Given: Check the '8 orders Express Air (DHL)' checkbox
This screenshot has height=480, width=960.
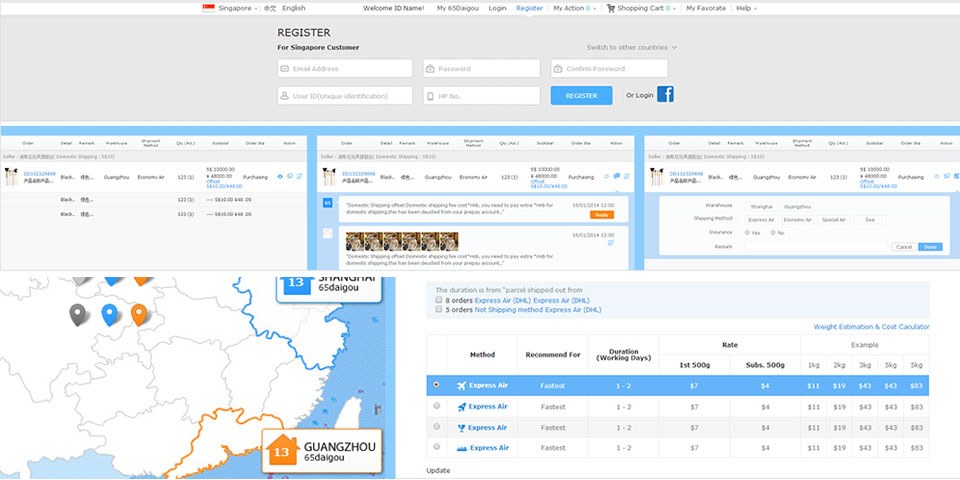Looking at the screenshot, I should pos(438,299).
